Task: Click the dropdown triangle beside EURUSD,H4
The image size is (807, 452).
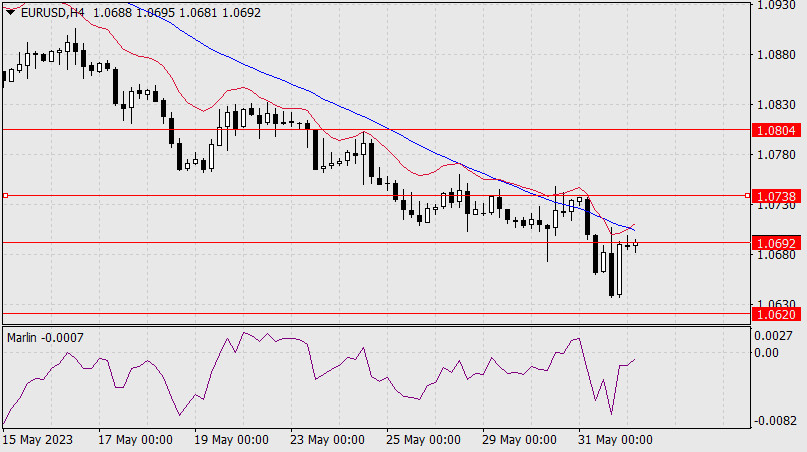Action: 11,12
